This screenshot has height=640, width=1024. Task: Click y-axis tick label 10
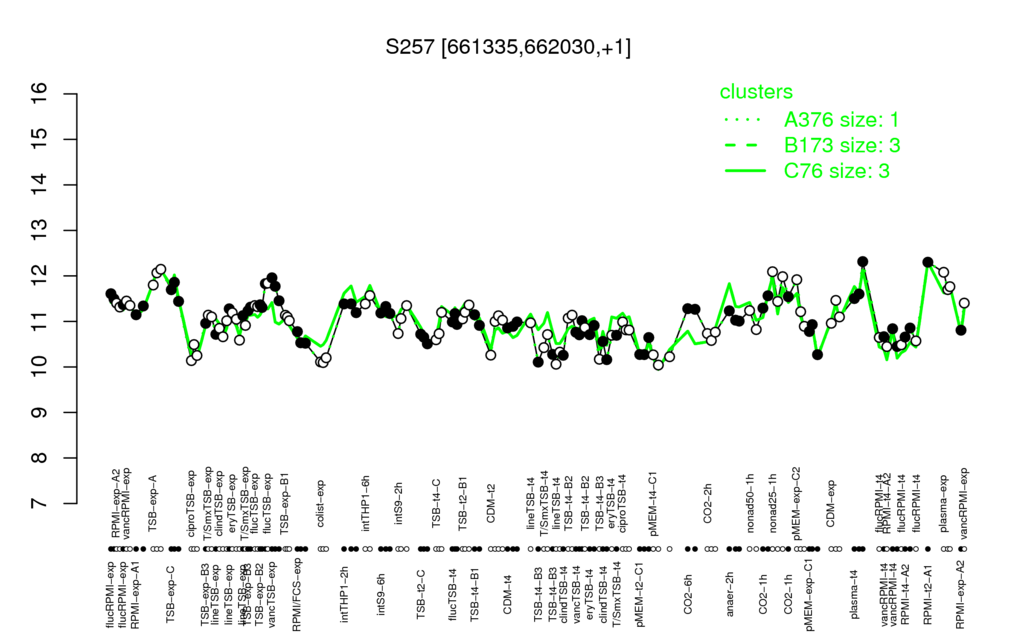click(39, 367)
